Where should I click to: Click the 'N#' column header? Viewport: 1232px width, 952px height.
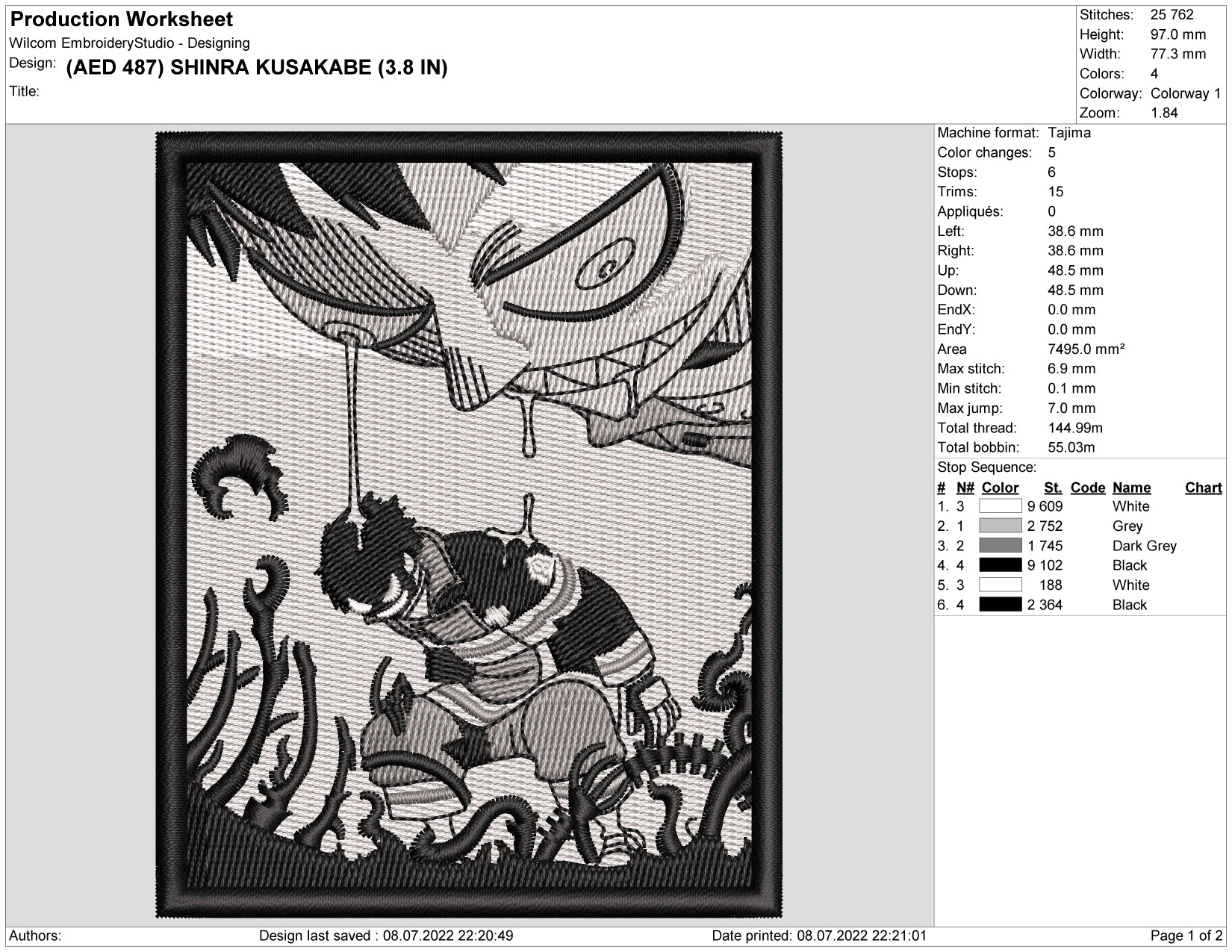pos(965,488)
